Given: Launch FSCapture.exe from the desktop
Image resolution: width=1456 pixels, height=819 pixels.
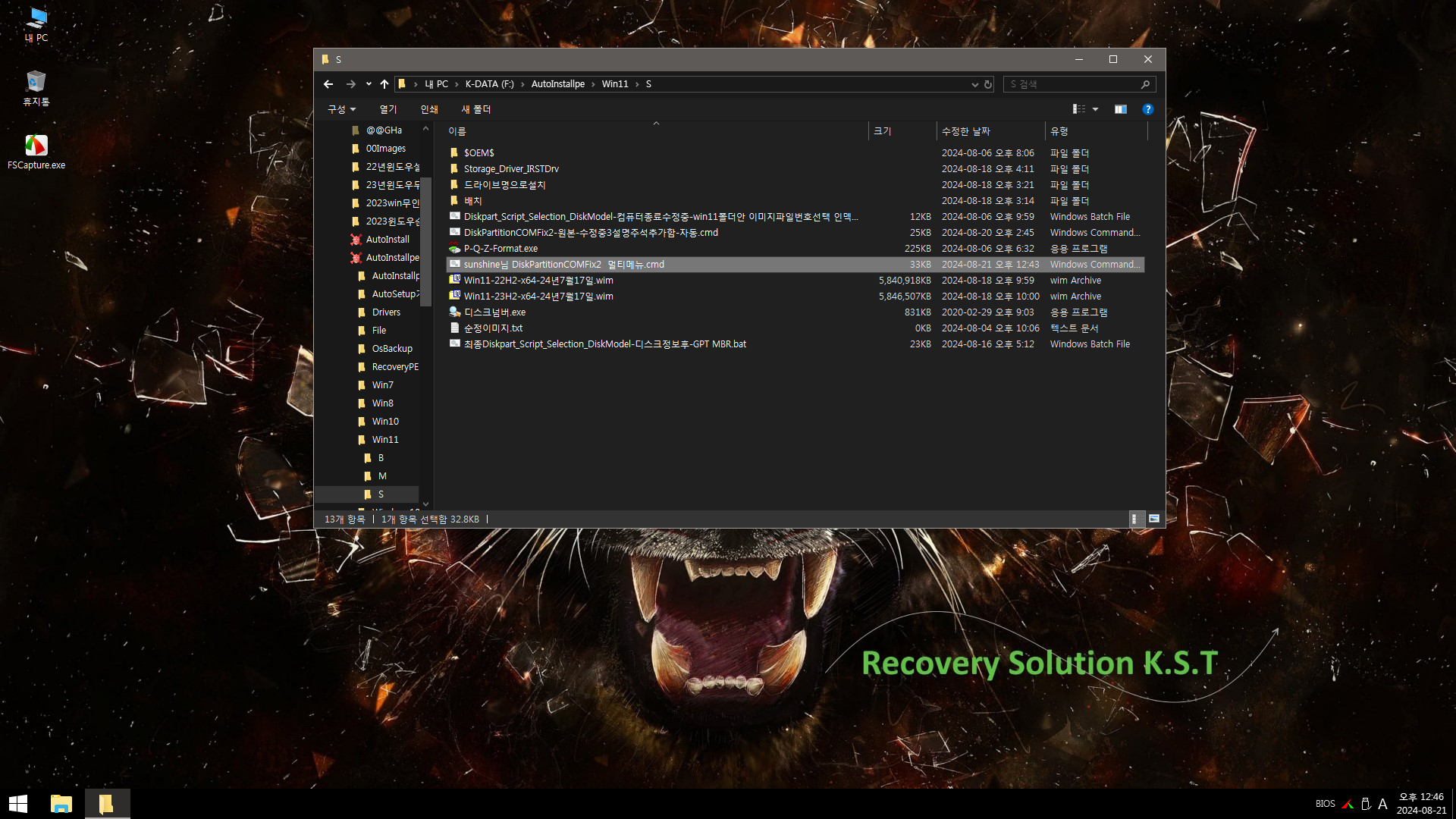Looking at the screenshot, I should [x=36, y=152].
